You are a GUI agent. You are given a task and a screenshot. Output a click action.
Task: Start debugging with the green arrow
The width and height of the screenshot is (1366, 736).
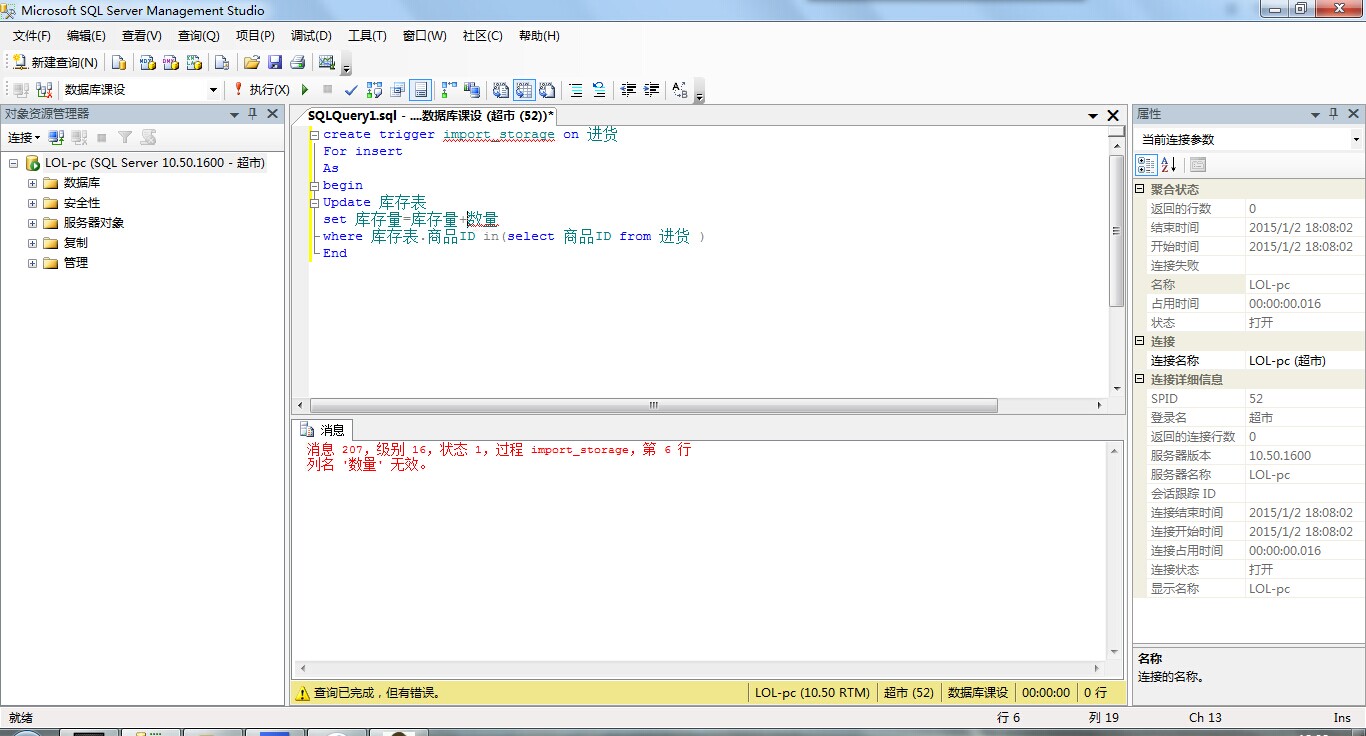point(305,90)
